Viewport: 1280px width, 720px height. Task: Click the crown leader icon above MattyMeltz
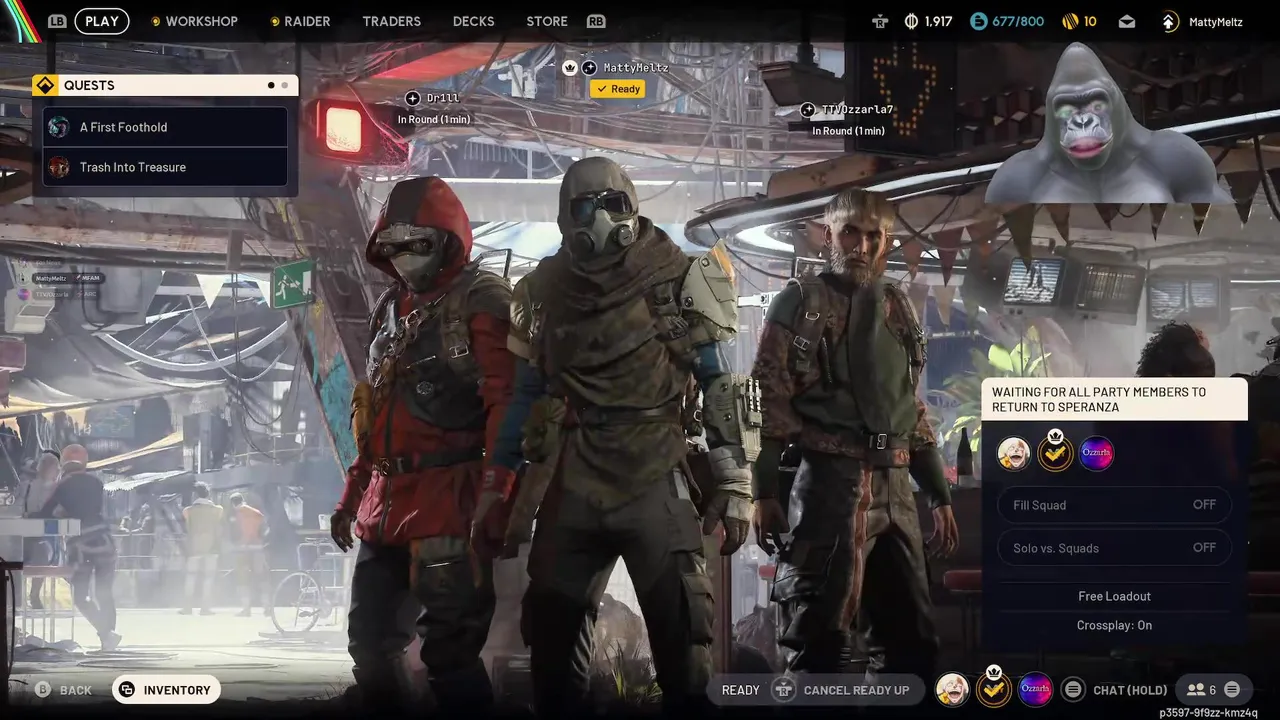pos(570,68)
